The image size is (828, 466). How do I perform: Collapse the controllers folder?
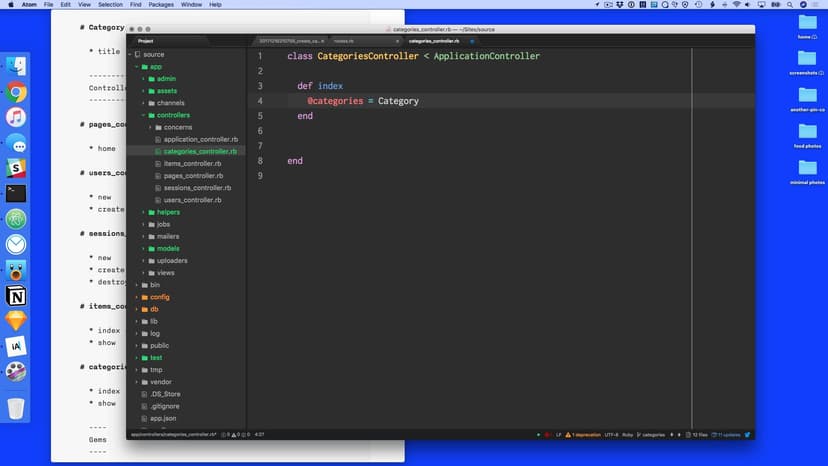pyautogui.click(x=173, y=115)
